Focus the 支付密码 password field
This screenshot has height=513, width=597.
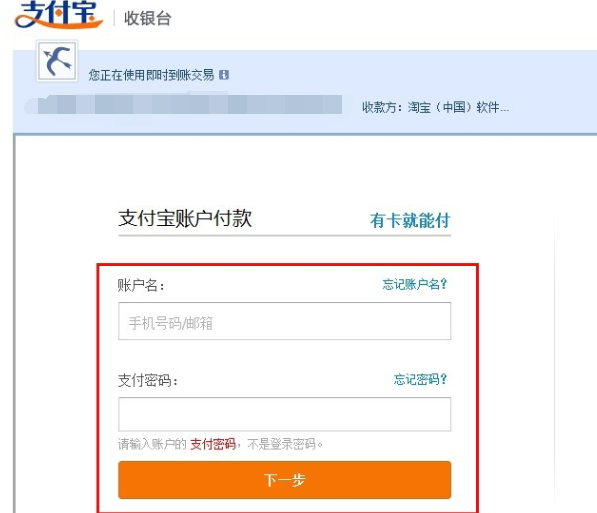pyautogui.click(x=284, y=414)
